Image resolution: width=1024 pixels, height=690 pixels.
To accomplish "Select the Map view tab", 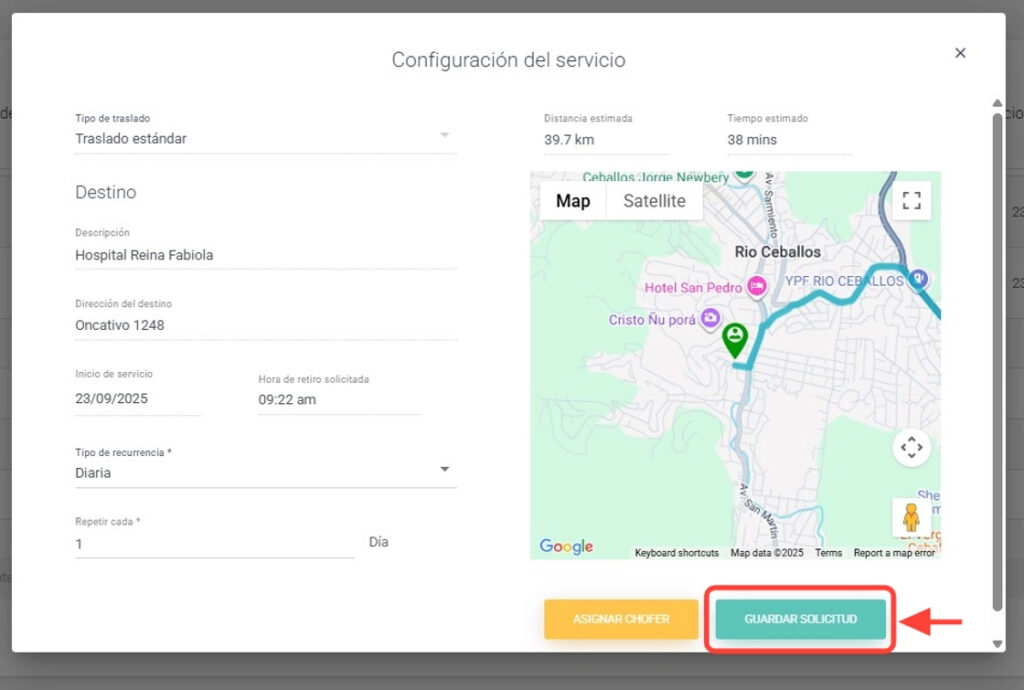I will coord(573,201).
